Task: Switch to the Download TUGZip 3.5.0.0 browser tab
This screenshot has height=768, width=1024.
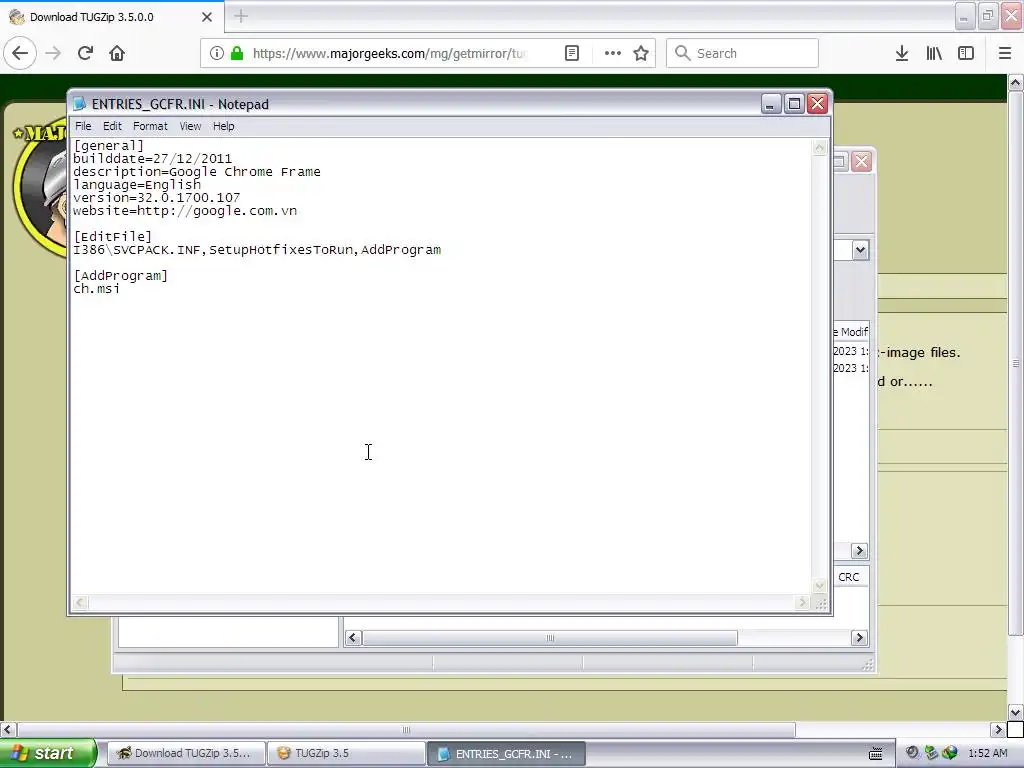Action: pyautogui.click(x=111, y=17)
